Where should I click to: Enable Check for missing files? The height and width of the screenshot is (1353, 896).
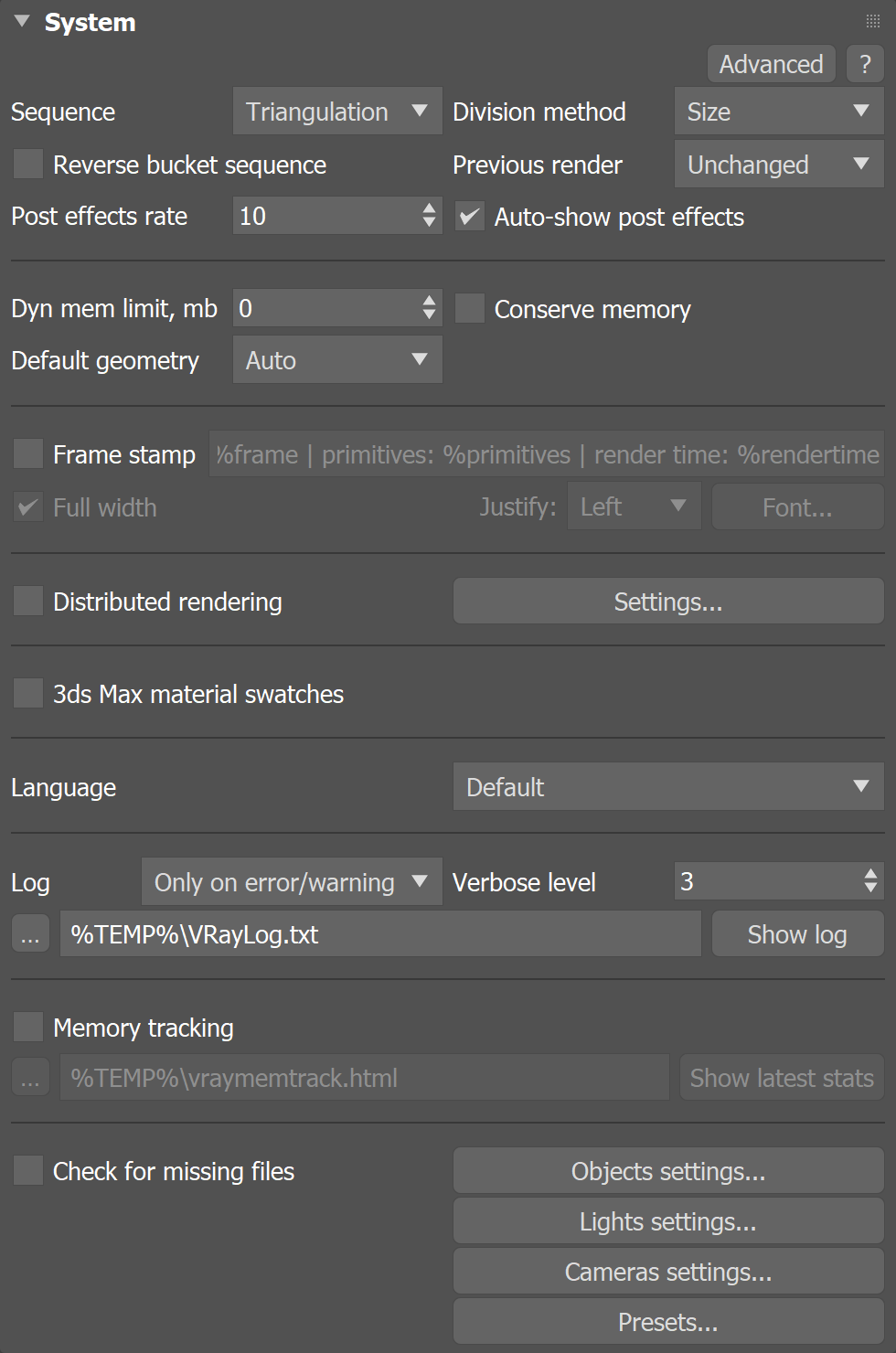pos(27,1170)
